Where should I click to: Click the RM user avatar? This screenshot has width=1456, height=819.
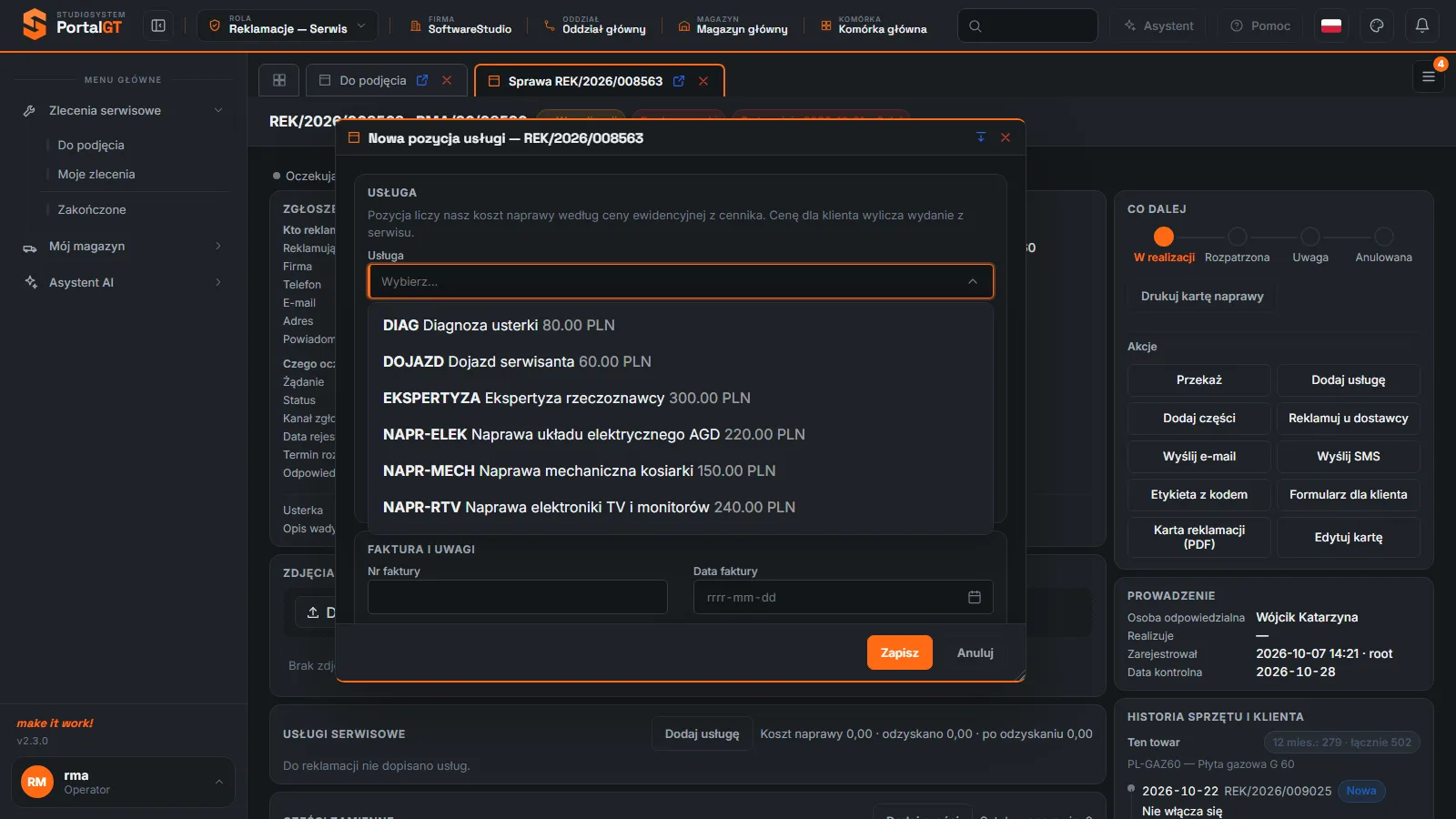(x=37, y=782)
